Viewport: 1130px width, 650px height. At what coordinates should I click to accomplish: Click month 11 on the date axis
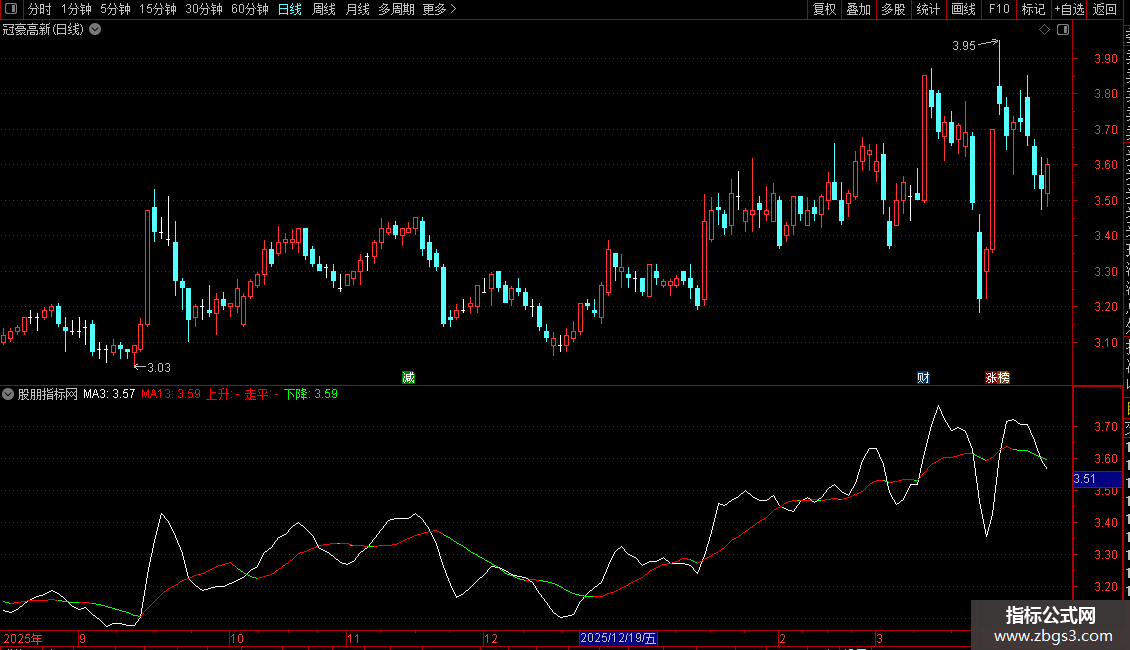coord(353,638)
